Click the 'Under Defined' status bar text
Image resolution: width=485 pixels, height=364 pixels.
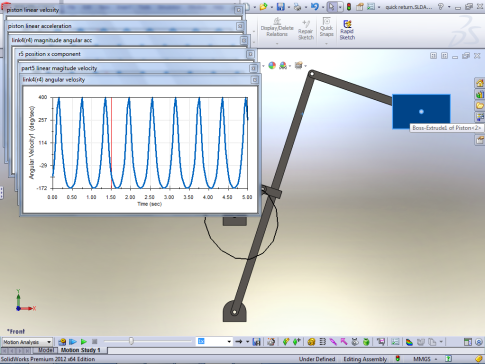[x=317, y=359]
